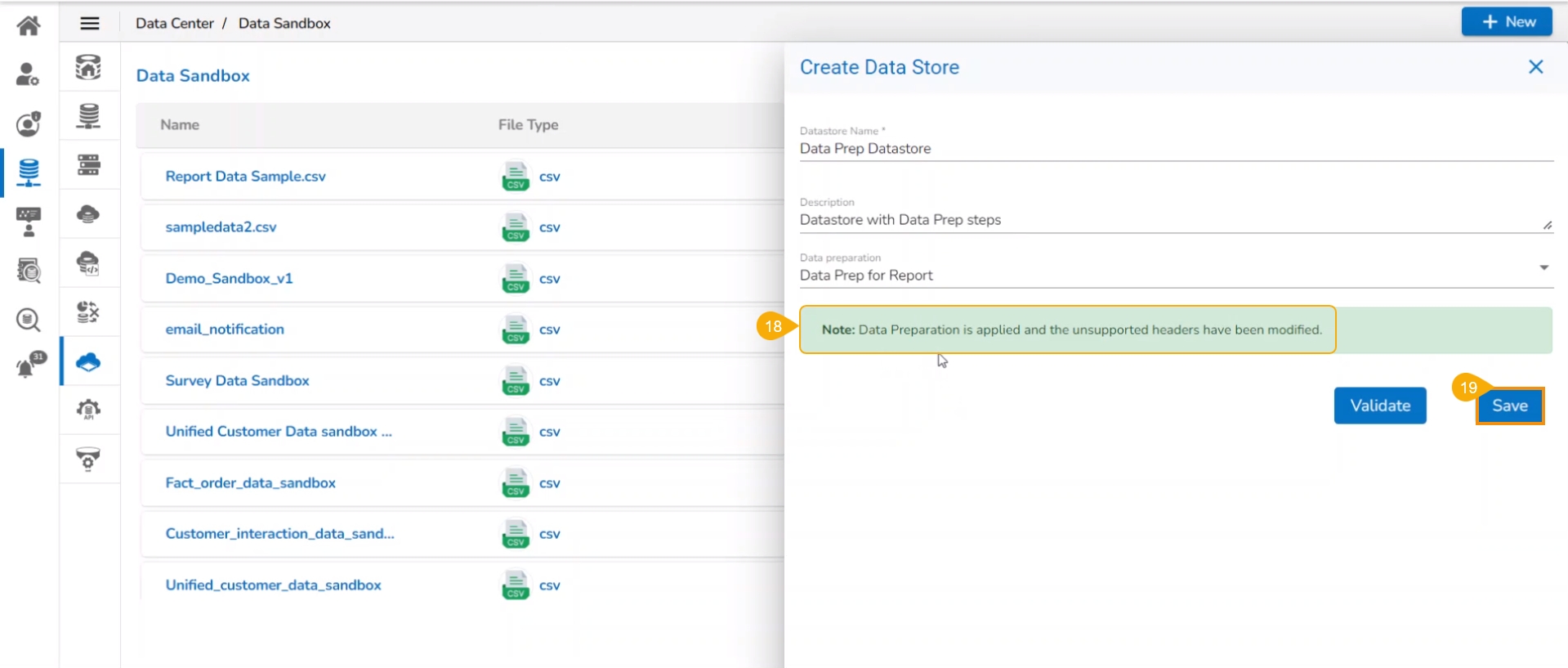Click the Home icon in the sidebar

[29, 25]
